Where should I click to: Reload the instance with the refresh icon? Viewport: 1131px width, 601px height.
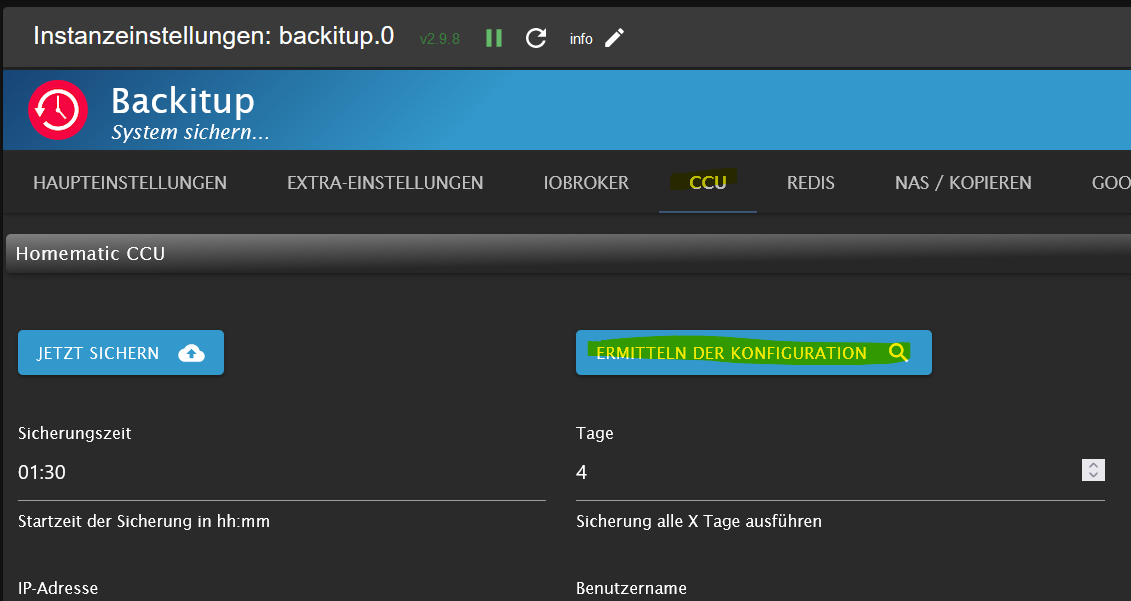click(536, 38)
